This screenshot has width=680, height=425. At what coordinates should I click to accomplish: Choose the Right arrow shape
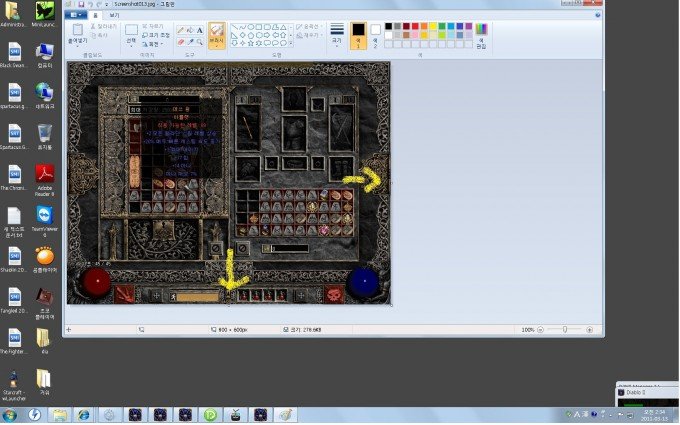pyautogui.click(x=267, y=35)
